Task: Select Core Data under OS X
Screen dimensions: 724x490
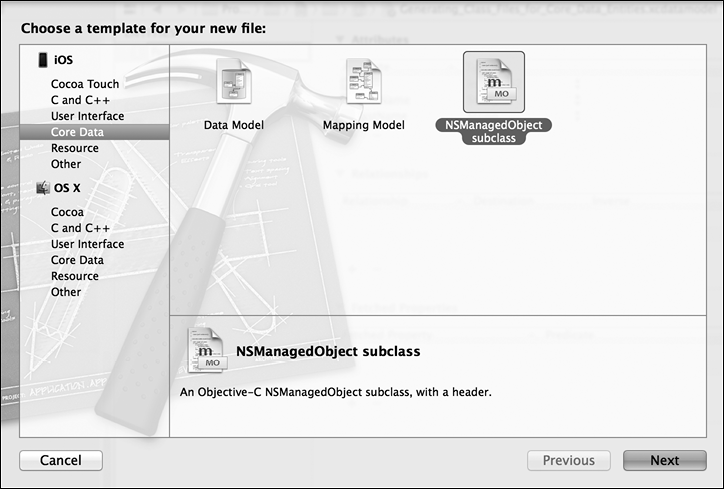Action: point(79,260)
